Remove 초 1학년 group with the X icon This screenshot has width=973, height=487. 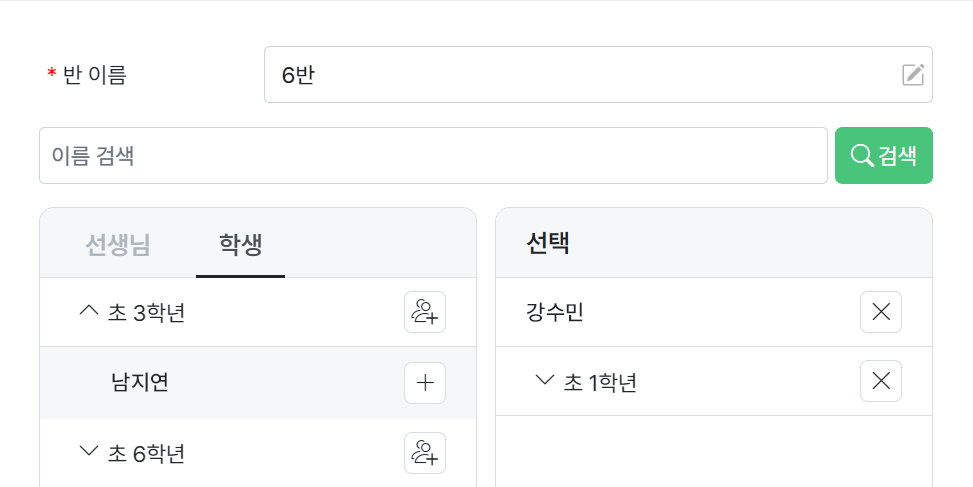(881, 381)
